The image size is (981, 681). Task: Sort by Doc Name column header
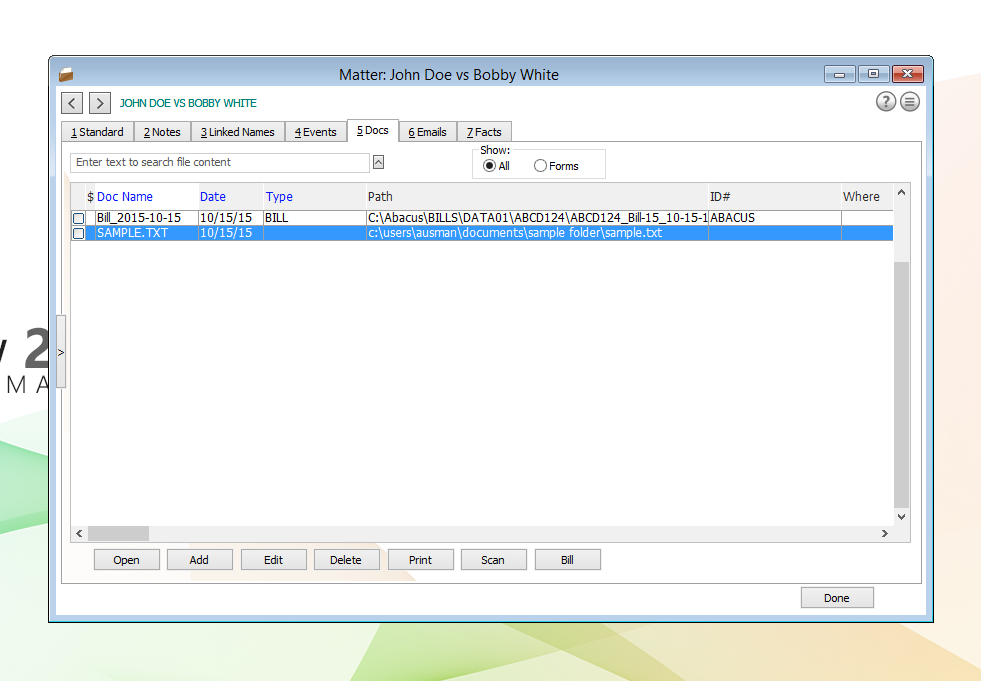[146, 197]
